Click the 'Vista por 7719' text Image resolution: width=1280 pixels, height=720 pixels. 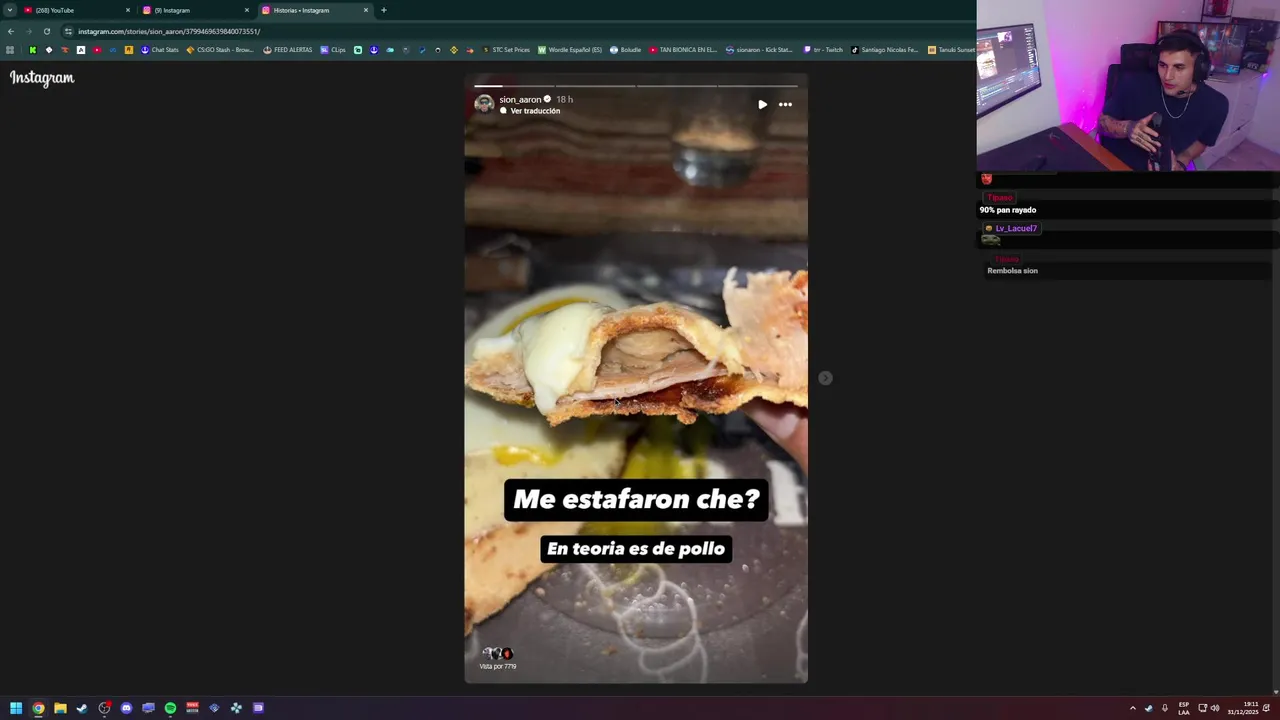pyautogui.click(x=497, y=666)
